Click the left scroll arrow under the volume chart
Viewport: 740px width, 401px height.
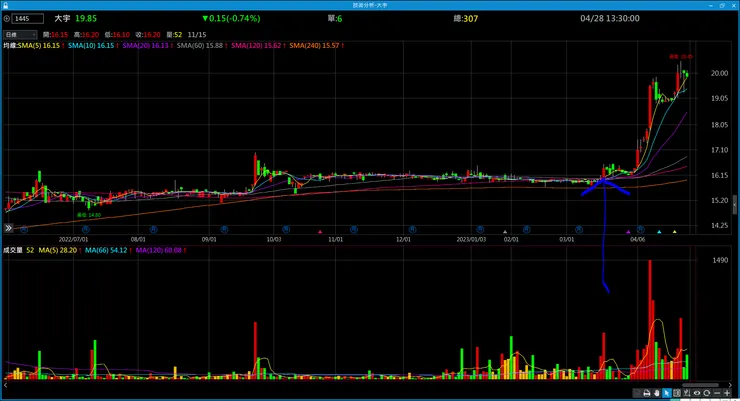(x=6, y=385)
